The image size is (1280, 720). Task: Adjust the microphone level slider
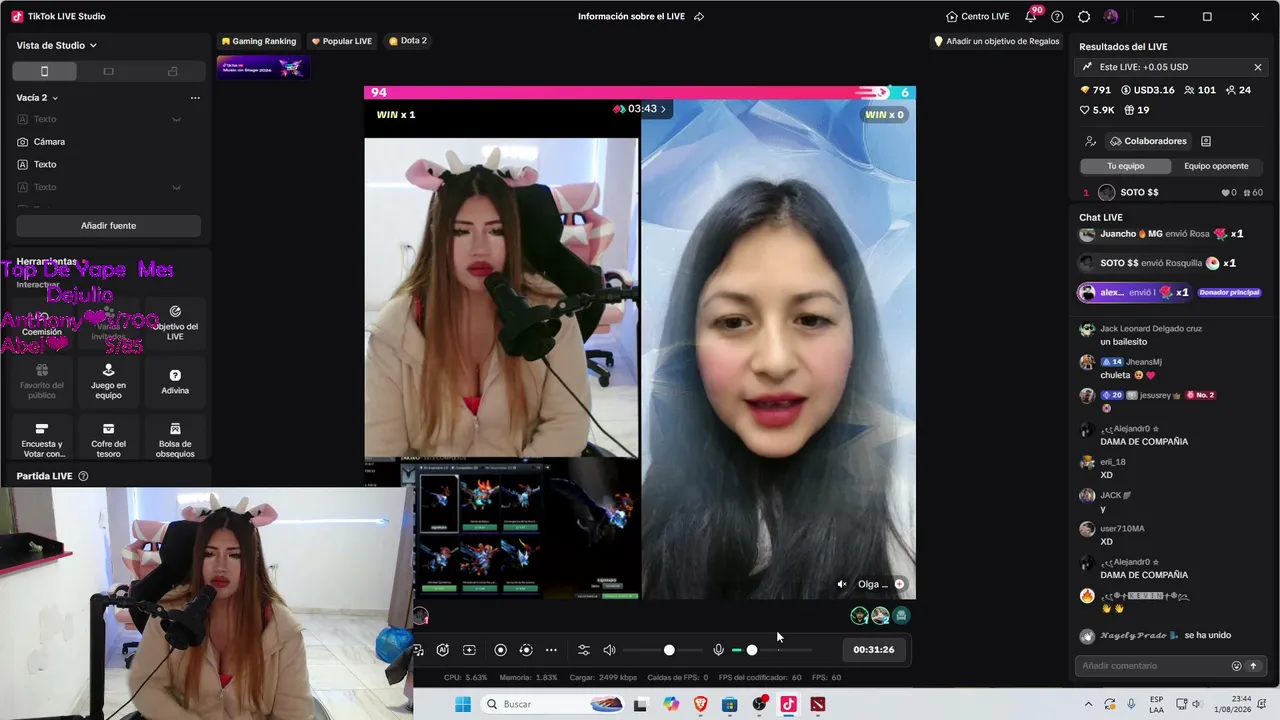(772, 650)
